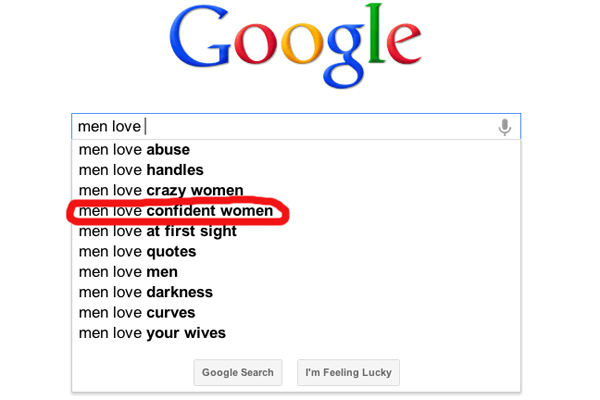Select suggestion 'men love handles'
Image resolution: width=600 pixels, height=400 pixels.
pyautogui.click(x=296, y=170)
